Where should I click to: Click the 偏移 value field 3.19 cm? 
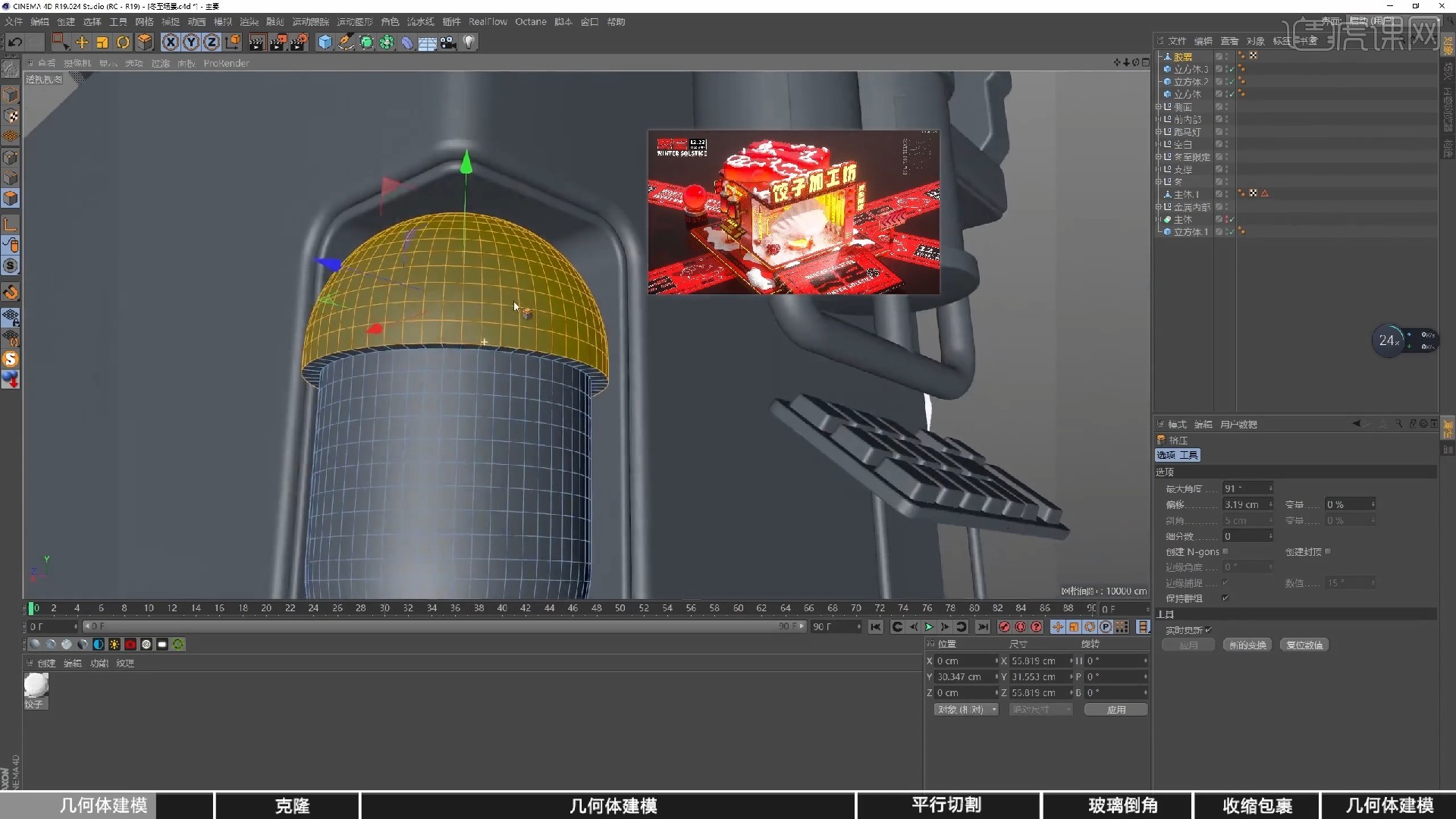[1248, 504]
